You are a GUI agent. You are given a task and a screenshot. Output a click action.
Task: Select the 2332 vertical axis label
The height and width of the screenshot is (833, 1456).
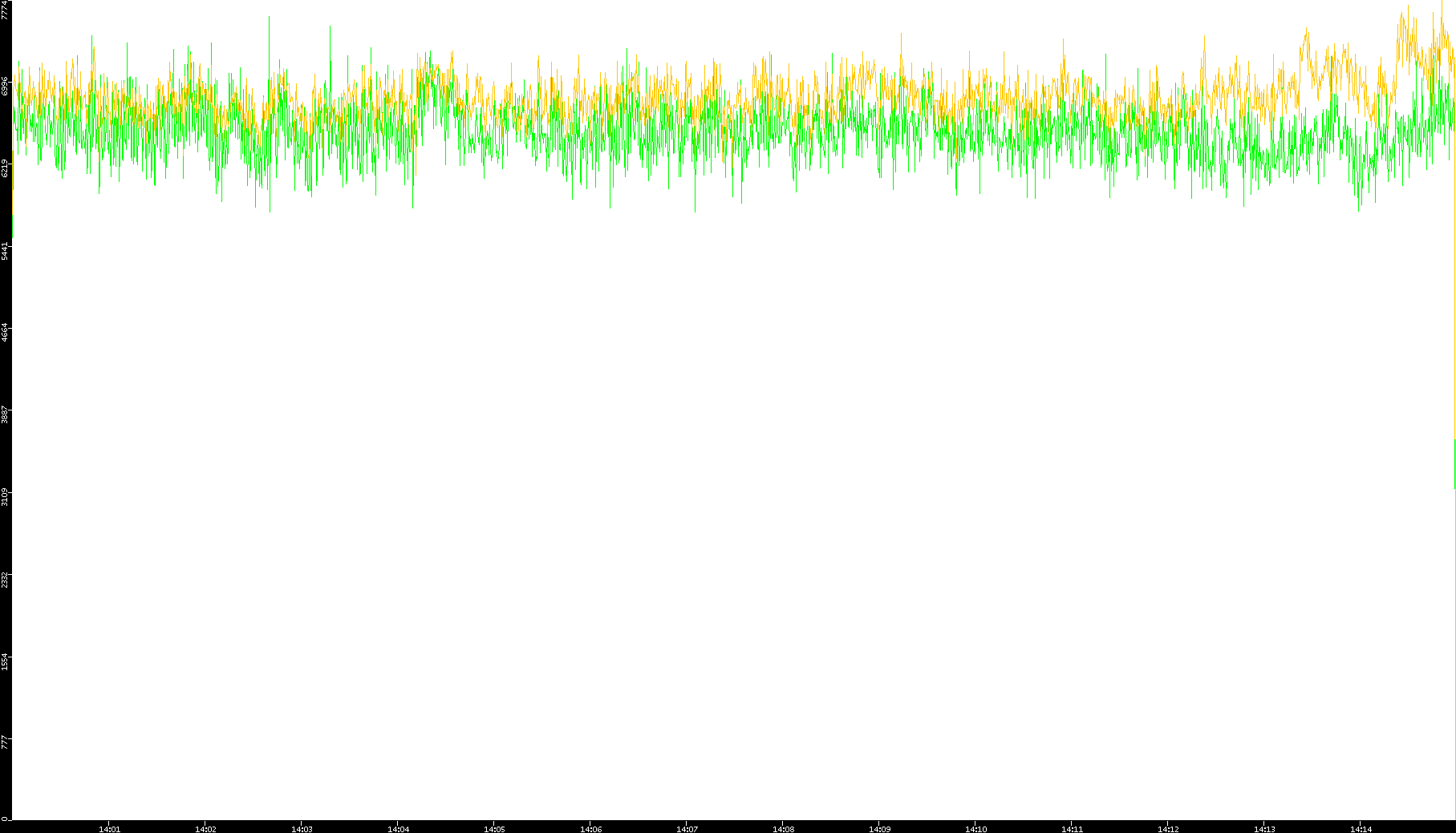[x=6, y=579]
